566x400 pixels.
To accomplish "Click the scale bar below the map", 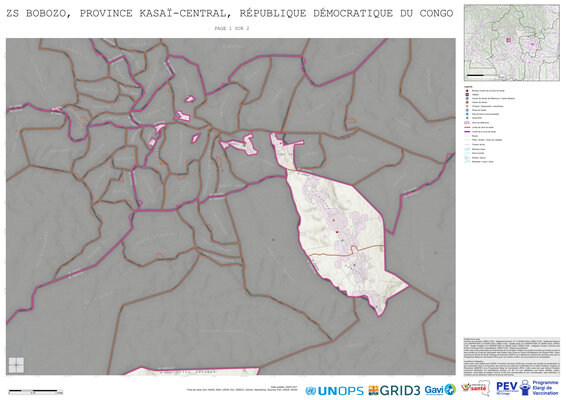I will pyautogui.click(x=36, y=391).
